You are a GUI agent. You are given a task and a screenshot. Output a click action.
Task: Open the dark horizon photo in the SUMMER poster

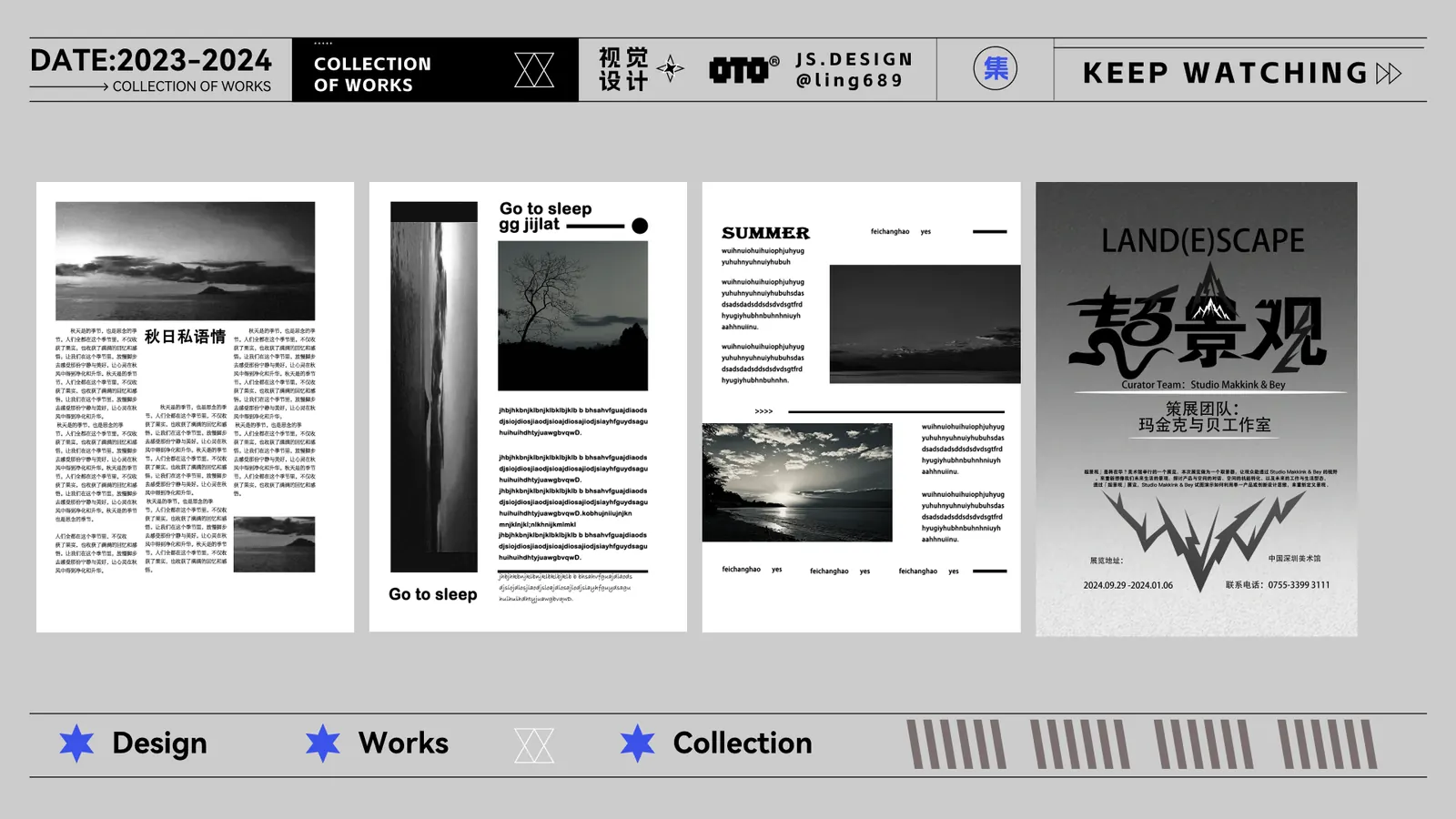coord(925,324)
